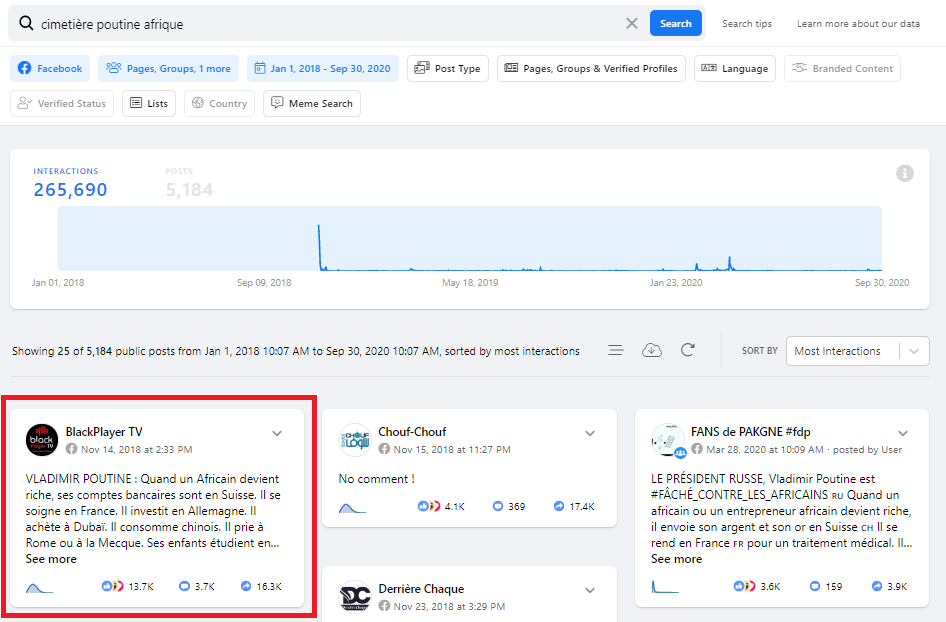Click See more on FANS de PAKGNE post
Image resolution: width=946 pixels, height=622 pixels.
point(676,559)
